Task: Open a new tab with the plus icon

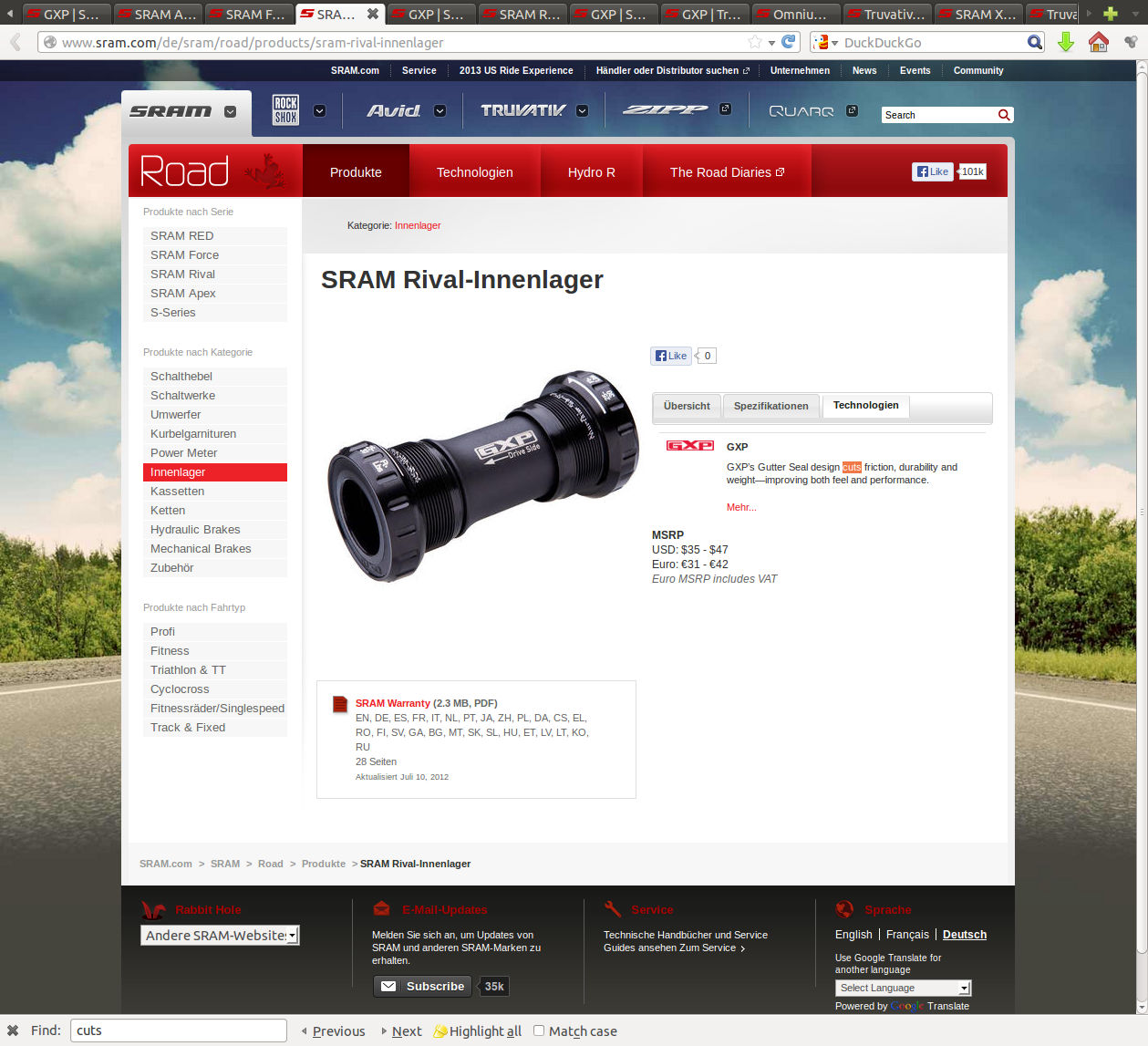Action: pyautogui.click(x=1111, y=14)
